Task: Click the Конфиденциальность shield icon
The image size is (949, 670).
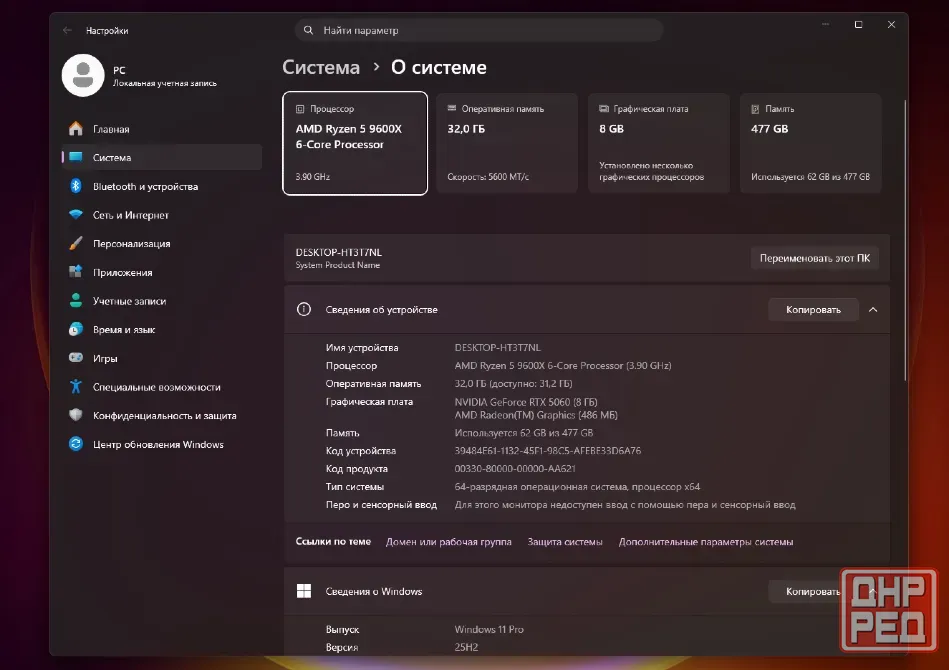Action: click(76, 415)
